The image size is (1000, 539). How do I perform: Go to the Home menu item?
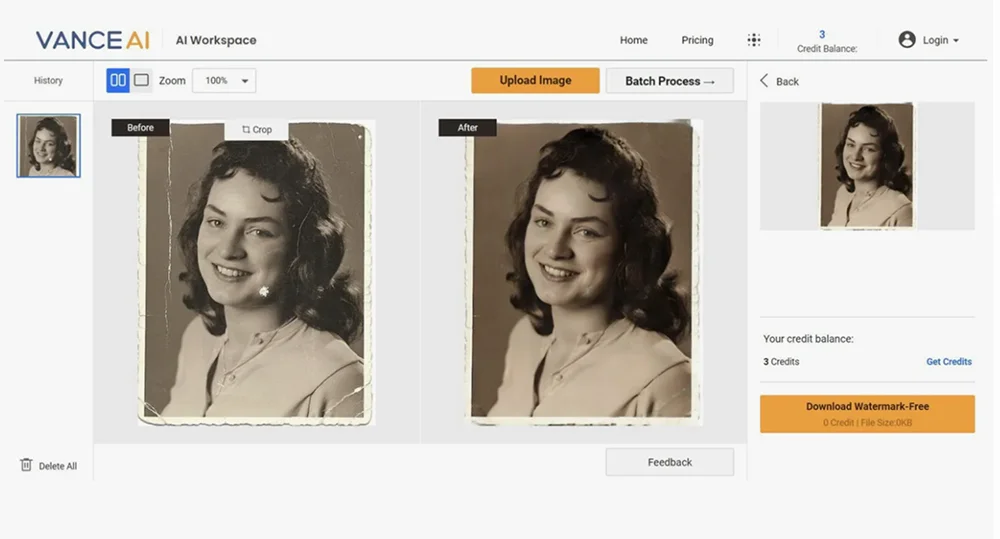point(633,40)
